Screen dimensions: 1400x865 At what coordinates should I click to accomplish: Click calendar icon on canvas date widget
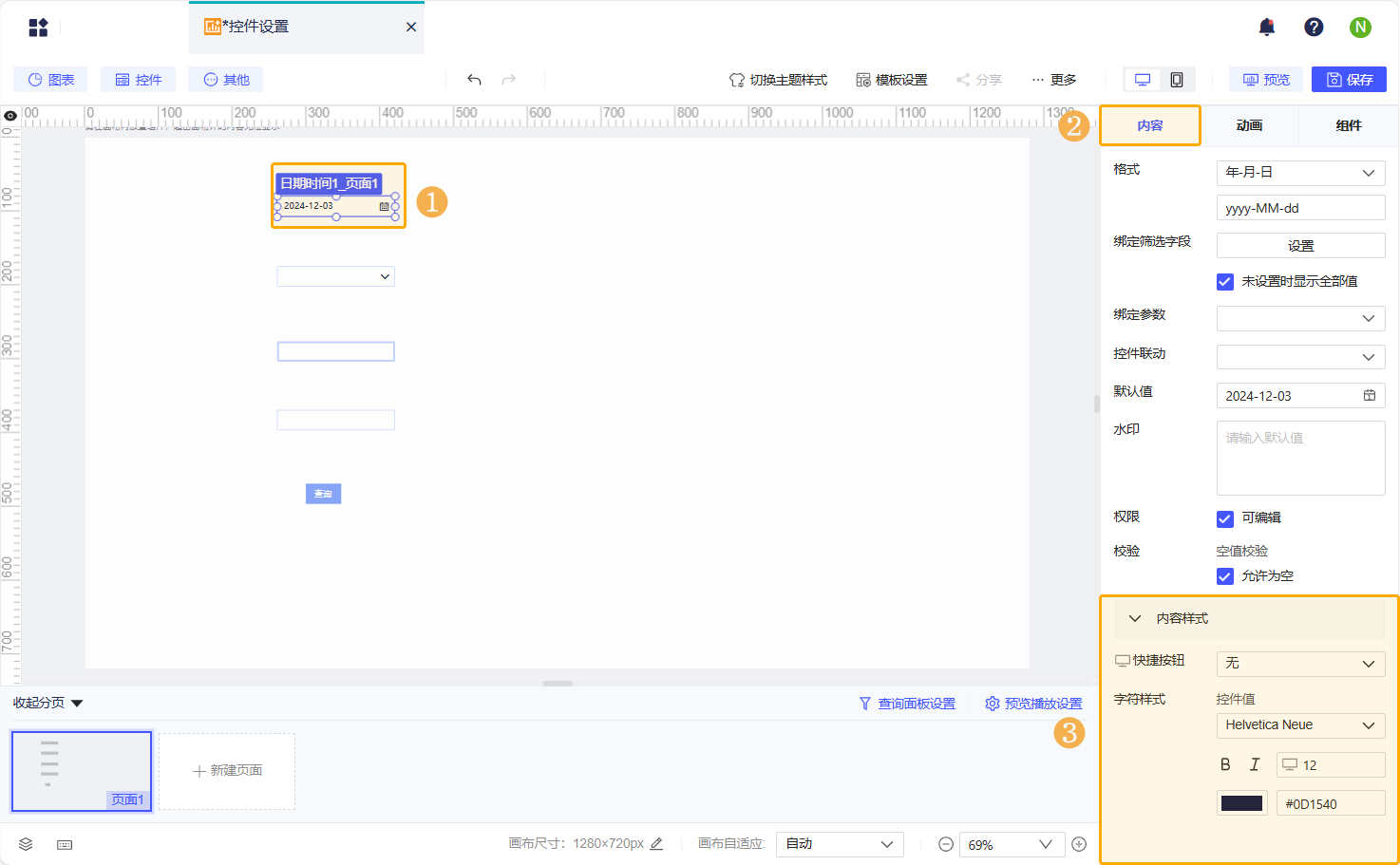pos(384,206)
